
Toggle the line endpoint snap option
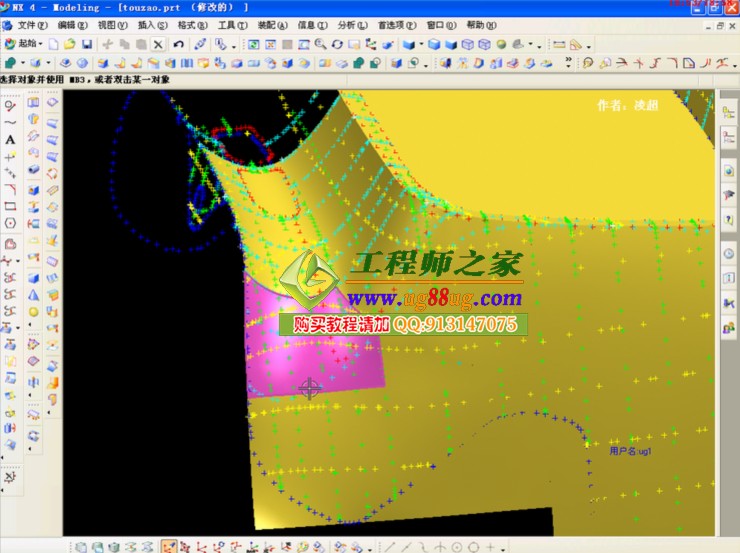tap(389, 546)
